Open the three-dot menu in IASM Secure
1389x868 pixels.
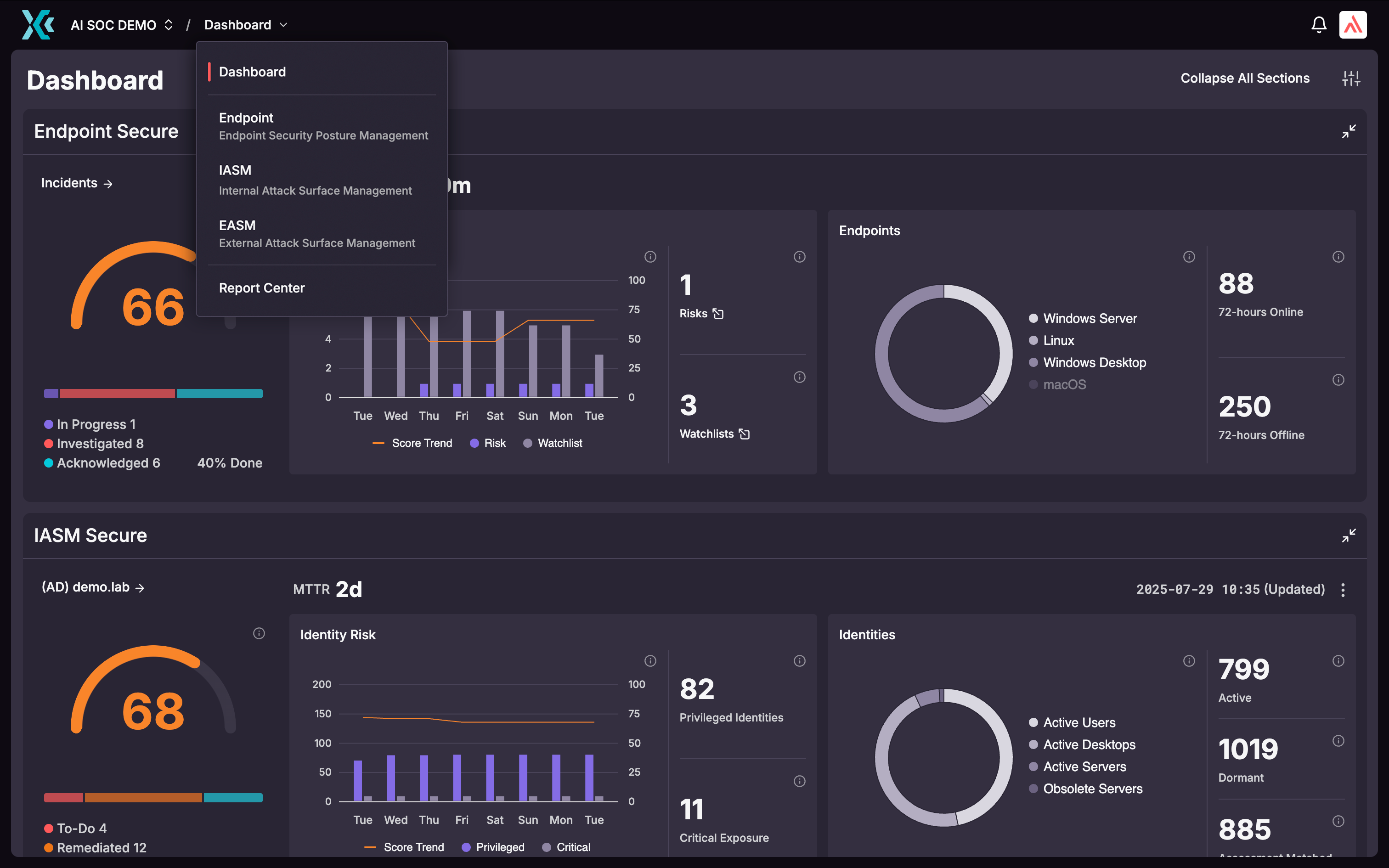(1343, 589)
